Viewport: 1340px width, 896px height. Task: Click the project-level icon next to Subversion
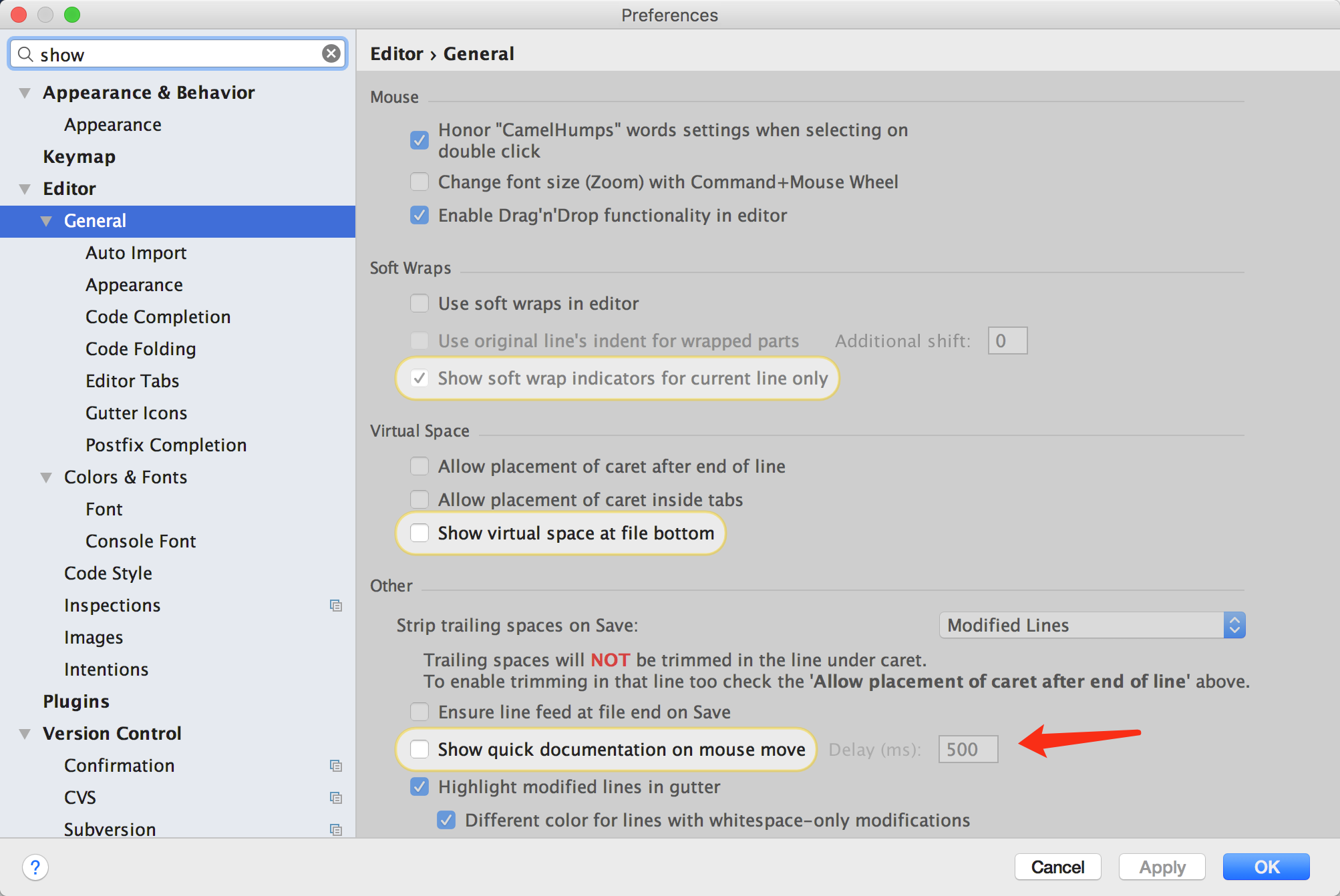(336, 830)
